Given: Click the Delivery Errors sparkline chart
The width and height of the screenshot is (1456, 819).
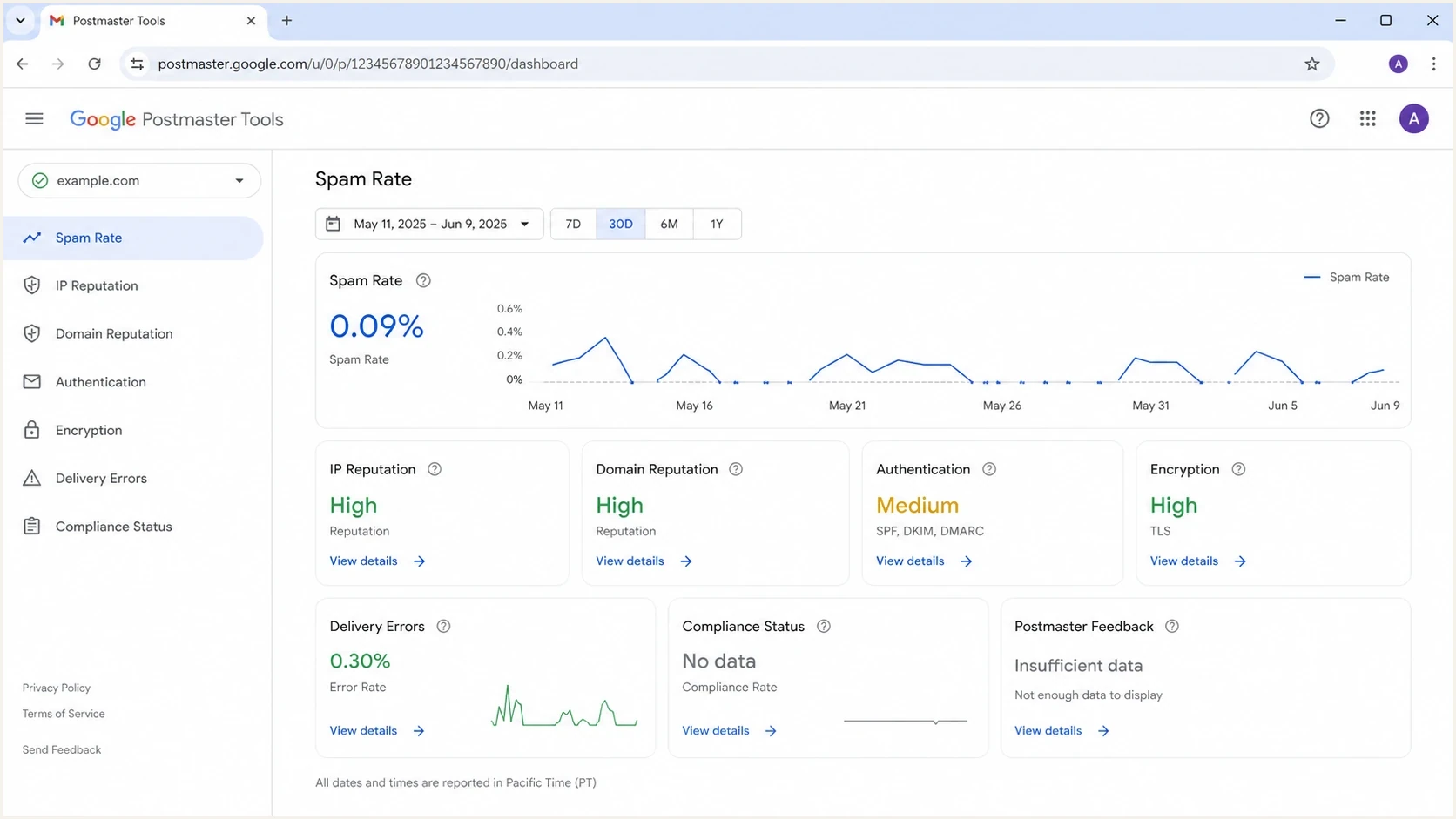Looking at the screenshot, I should click(564, 706).
